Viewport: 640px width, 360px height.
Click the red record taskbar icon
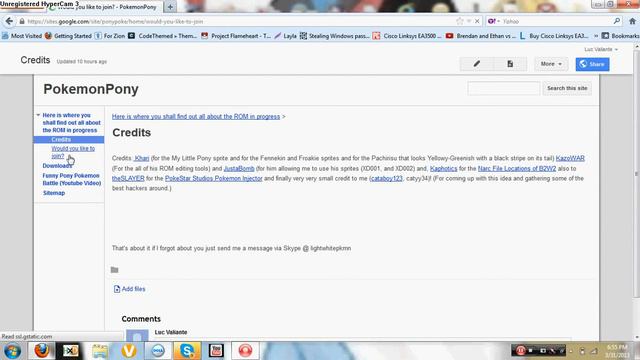(245, 351)
